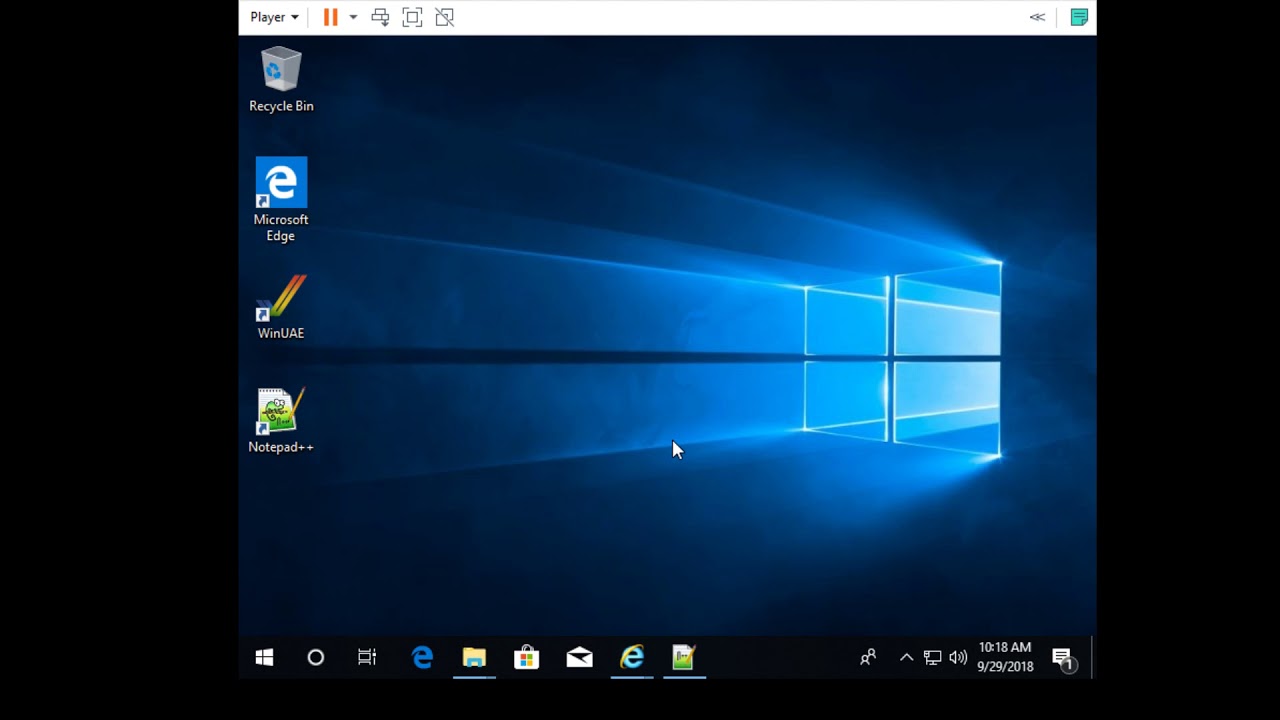Switch to Internet Explorer on the taskbar
Viewport: 1280px width, 720px height.
tap(632, 657)
